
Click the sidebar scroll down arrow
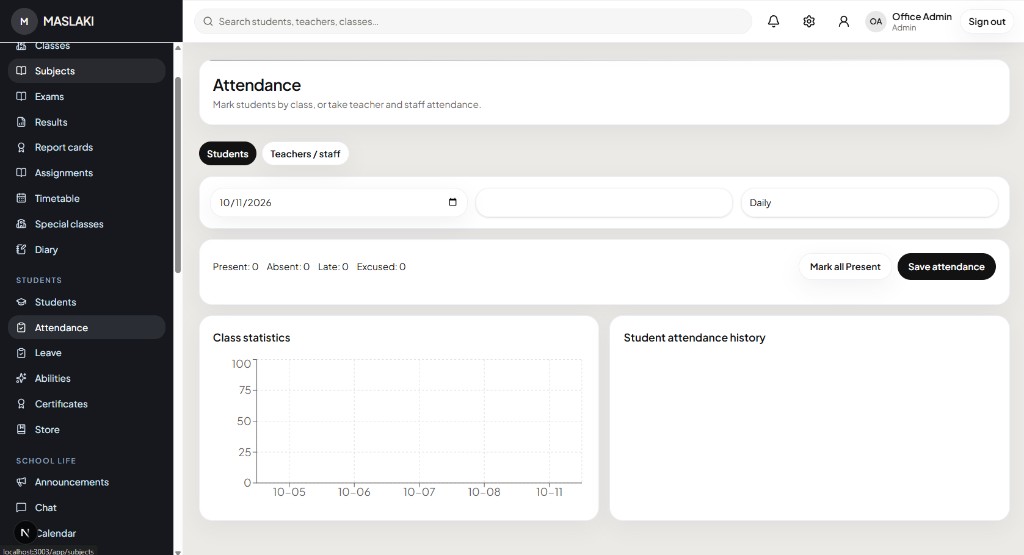[x=178, y=552]
